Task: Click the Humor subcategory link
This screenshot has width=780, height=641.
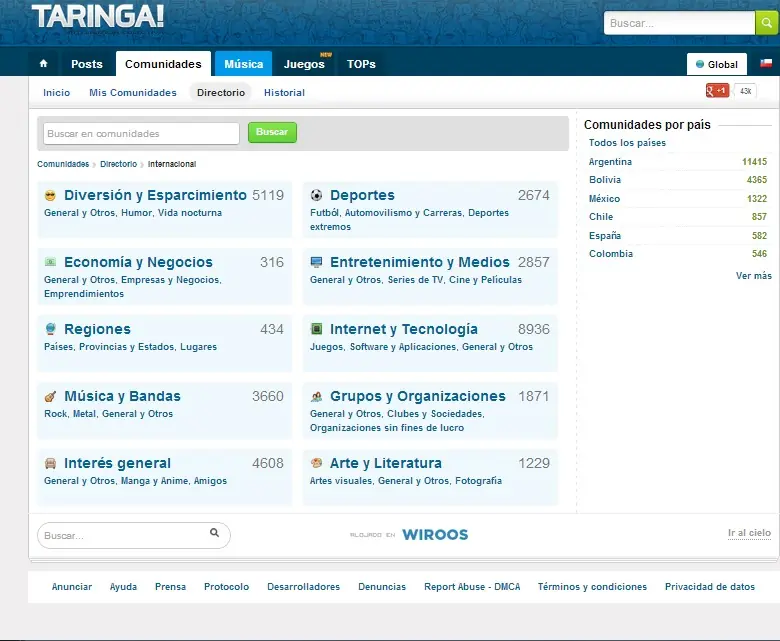Action: click(137, 213)
